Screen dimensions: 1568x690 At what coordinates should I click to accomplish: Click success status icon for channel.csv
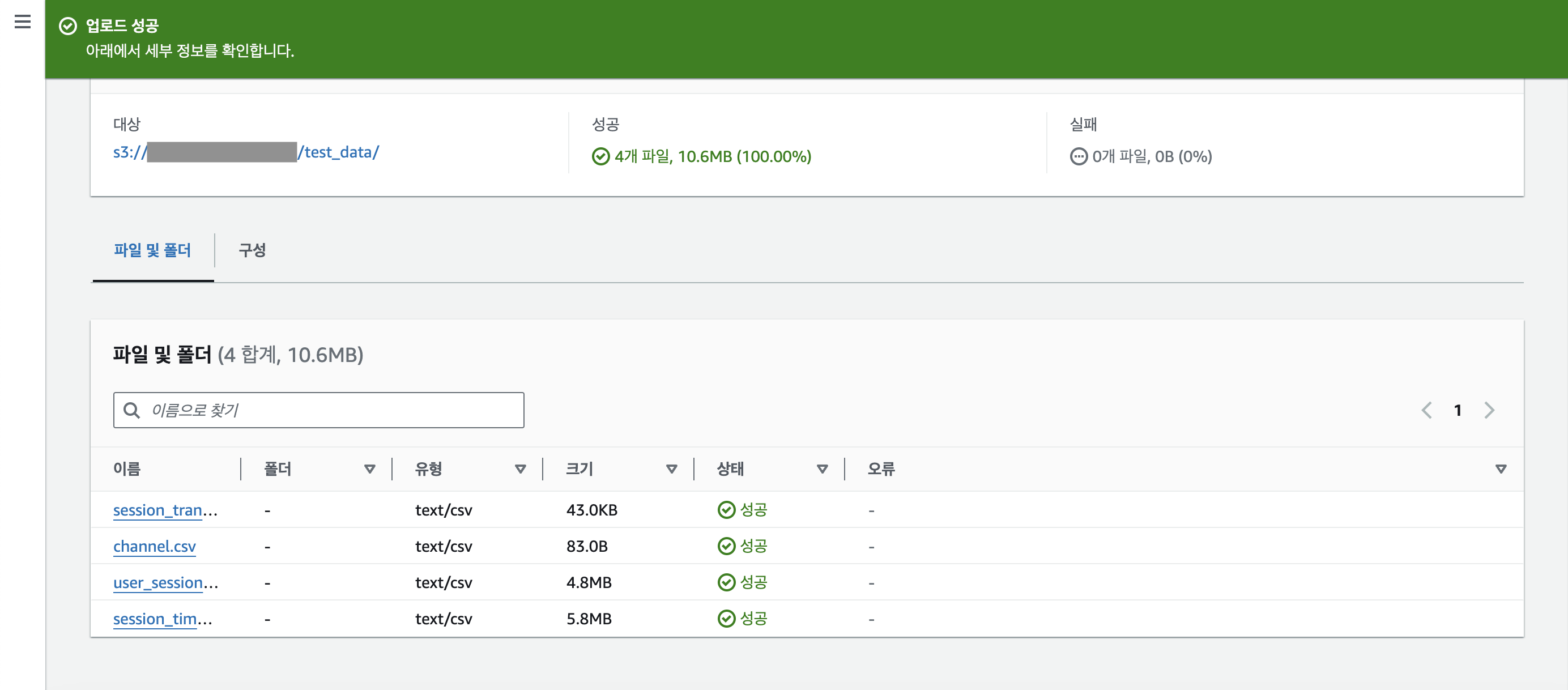[726, 547]
